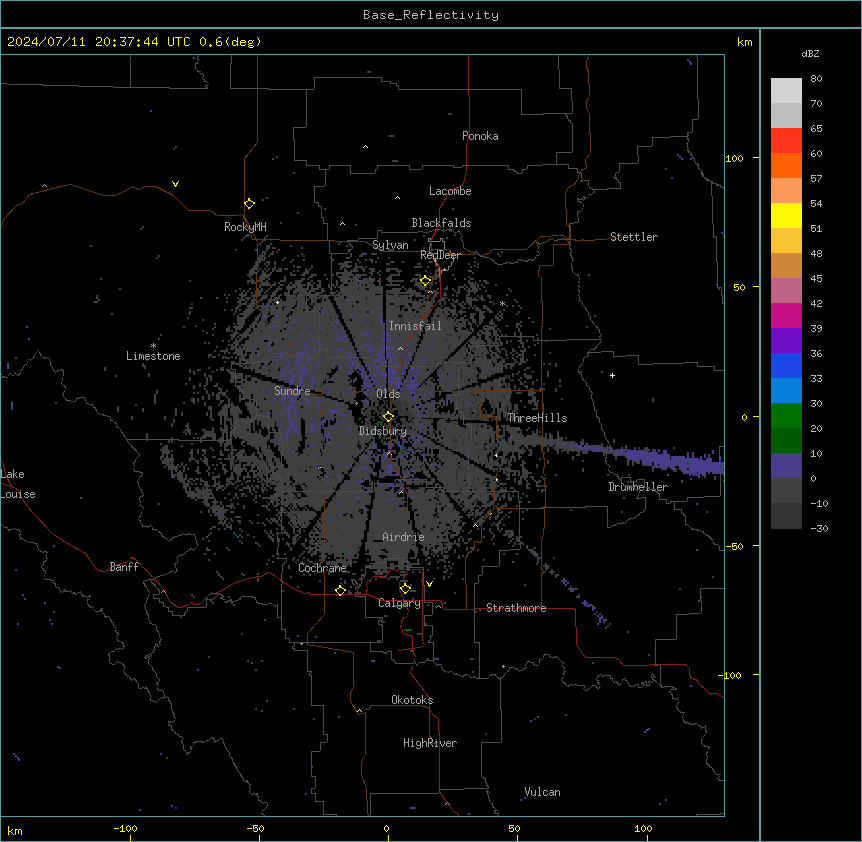
Task: Select the Blackfalds city label
Action: [441, 223]
